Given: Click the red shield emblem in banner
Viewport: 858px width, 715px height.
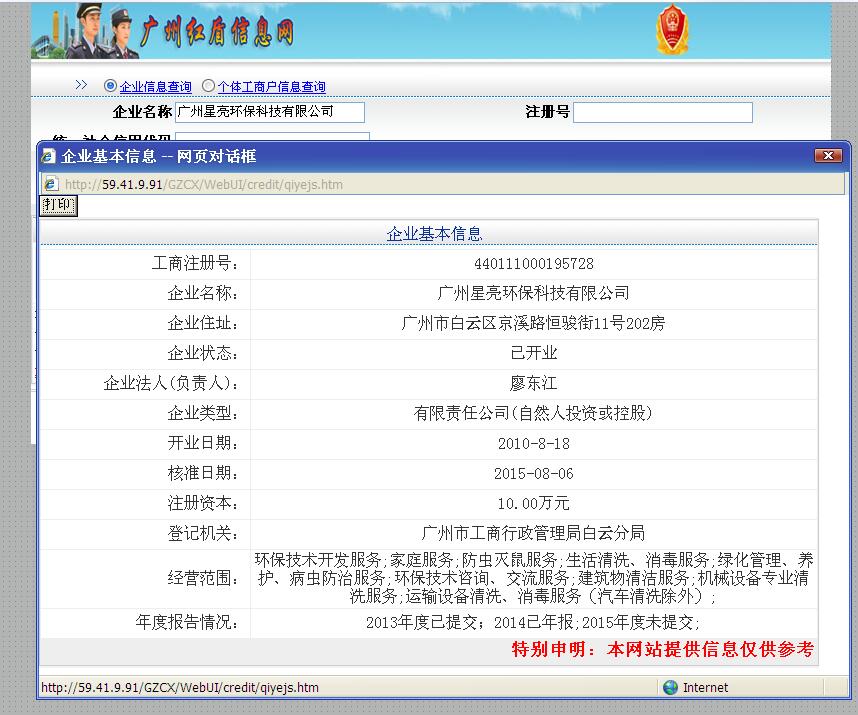Looking at the screenshot, I should tap(672, 30).
